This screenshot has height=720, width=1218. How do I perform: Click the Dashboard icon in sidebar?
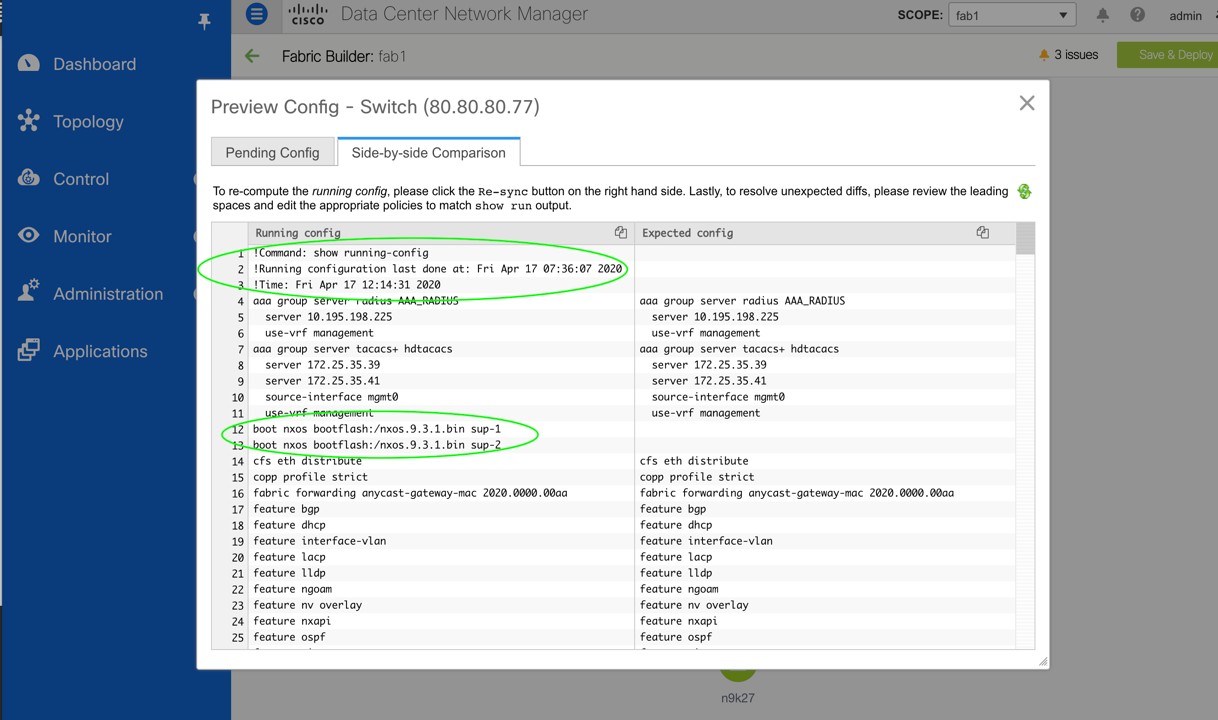click(x=29, y=63)
